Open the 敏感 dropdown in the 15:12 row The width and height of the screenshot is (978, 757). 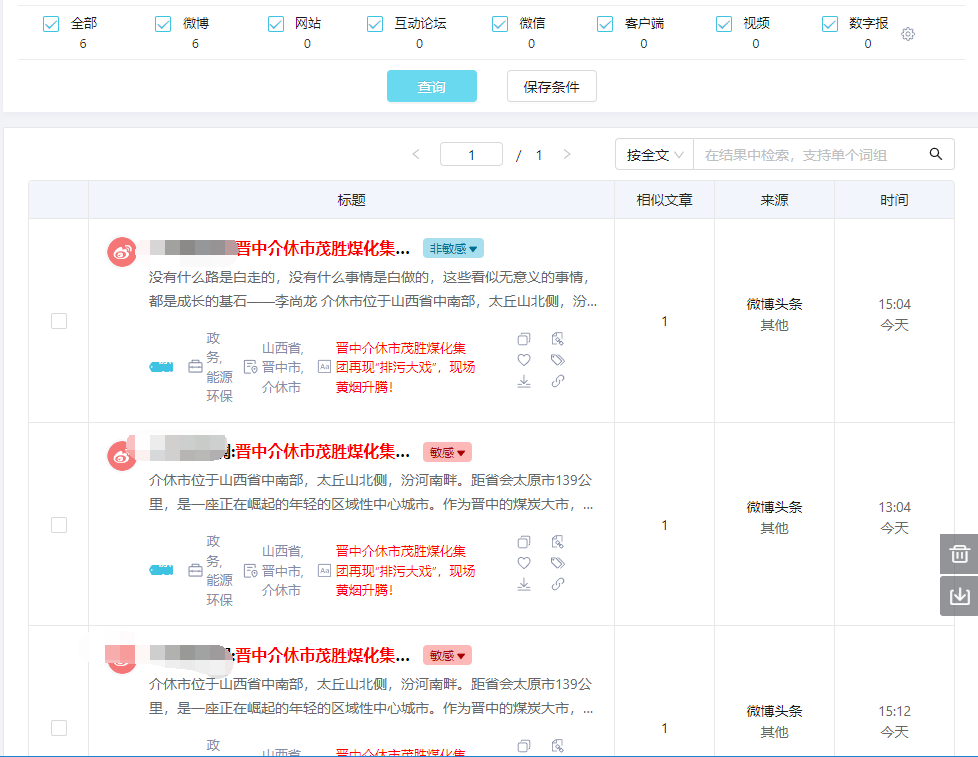coord(447,655)
